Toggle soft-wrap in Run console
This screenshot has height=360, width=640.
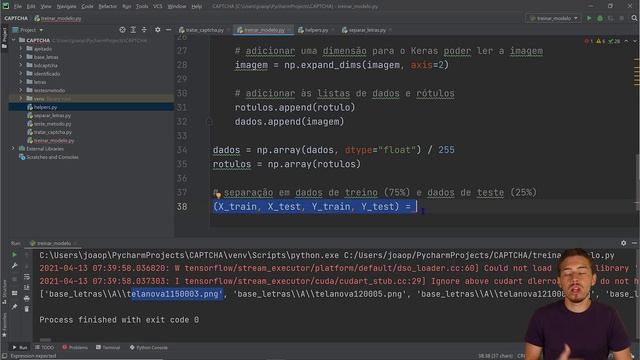click(x=27, y=277)
